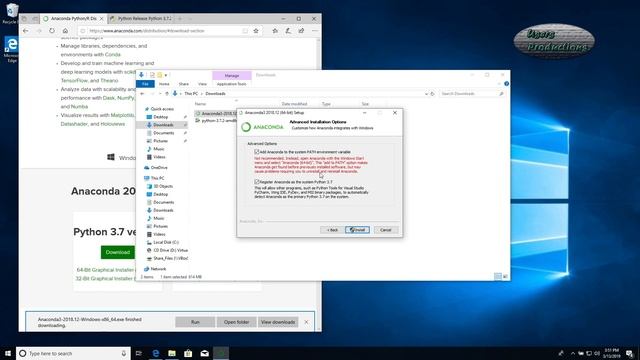
Task: Open File Explorer from taskbar
Action: pos(172,353)
